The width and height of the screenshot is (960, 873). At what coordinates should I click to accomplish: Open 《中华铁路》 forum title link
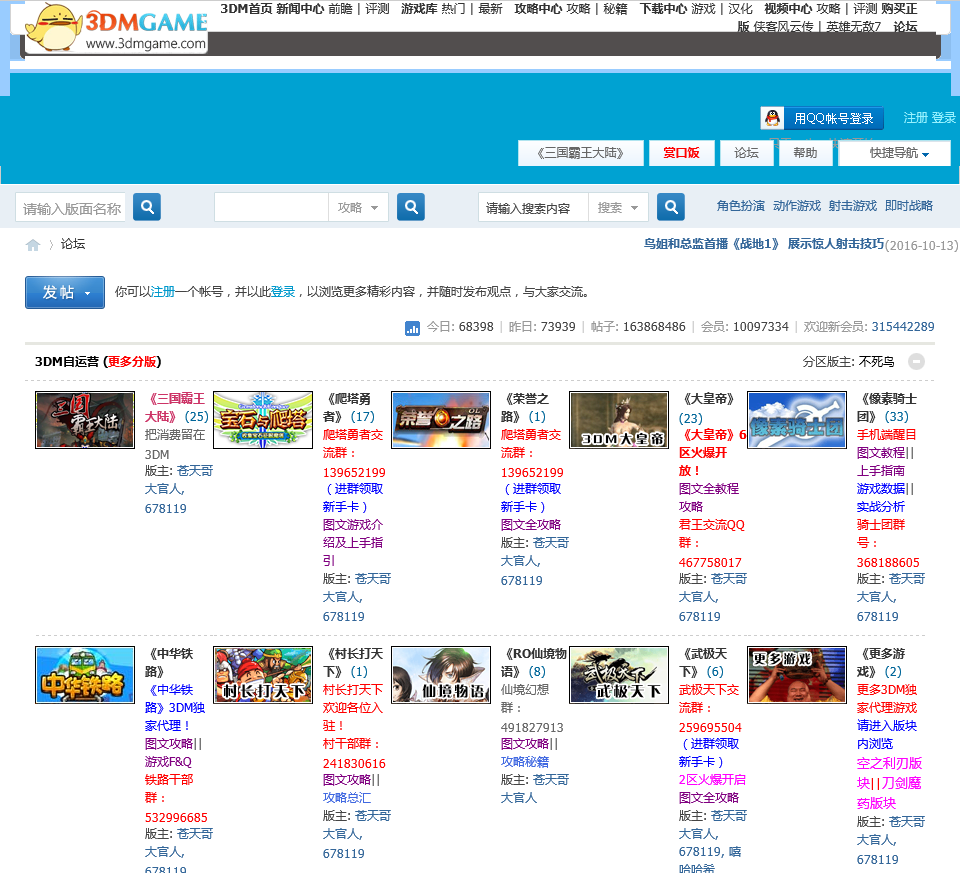coord(169,662)
